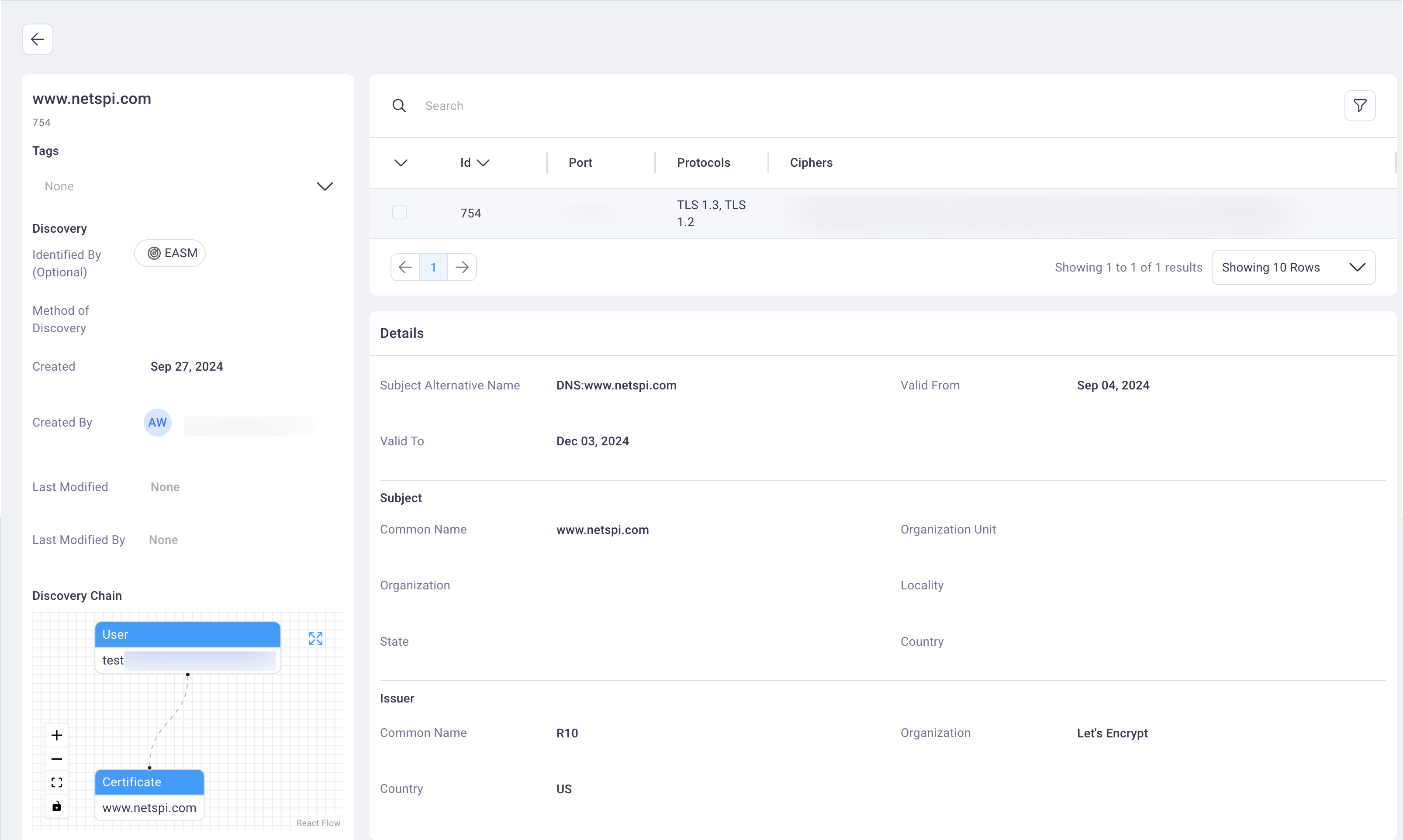Click the Last Modified None value
This screenshot has width=1403, height=840.
point(165,487)
